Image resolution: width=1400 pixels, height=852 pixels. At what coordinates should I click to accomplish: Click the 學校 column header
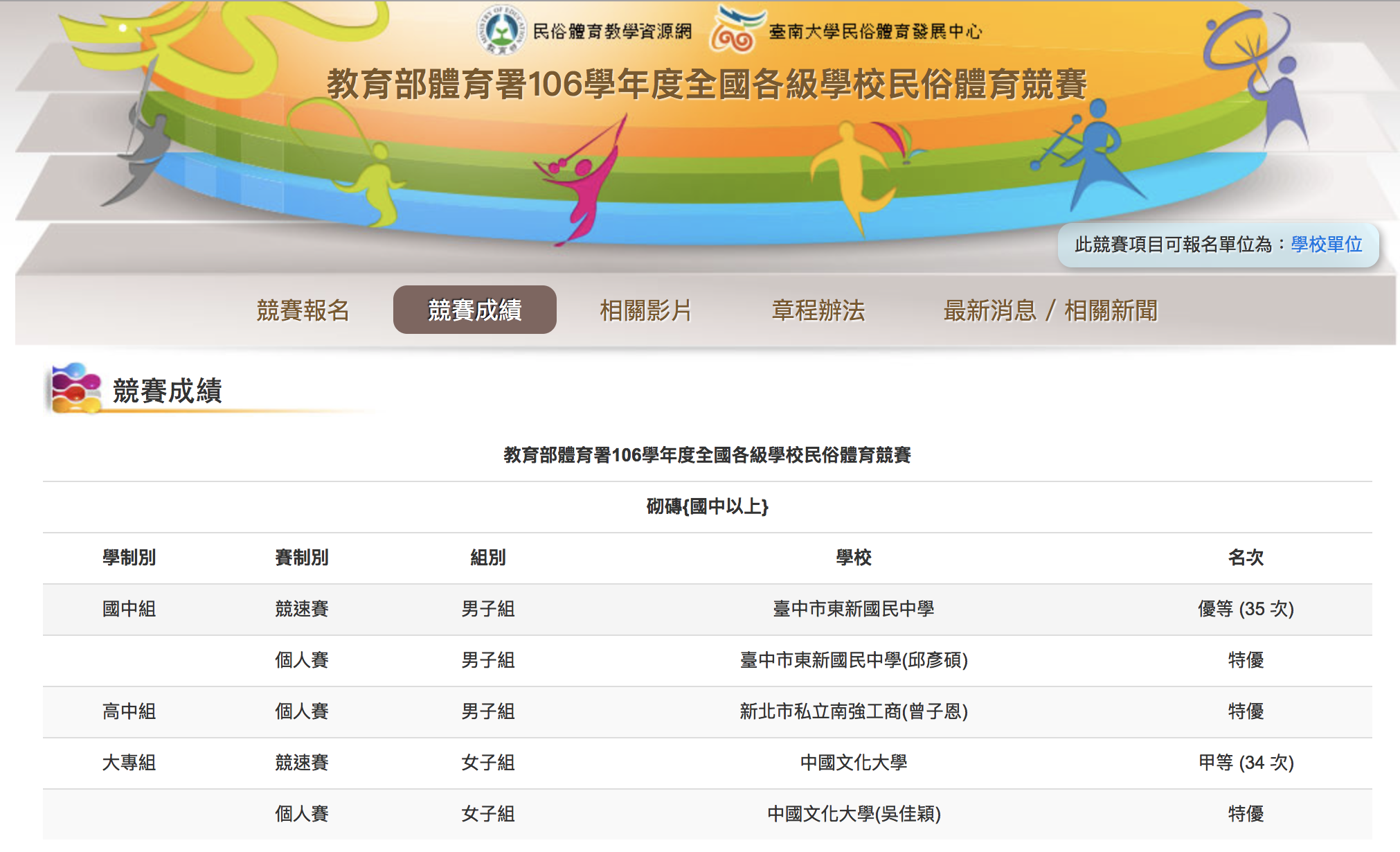(853, 558)
